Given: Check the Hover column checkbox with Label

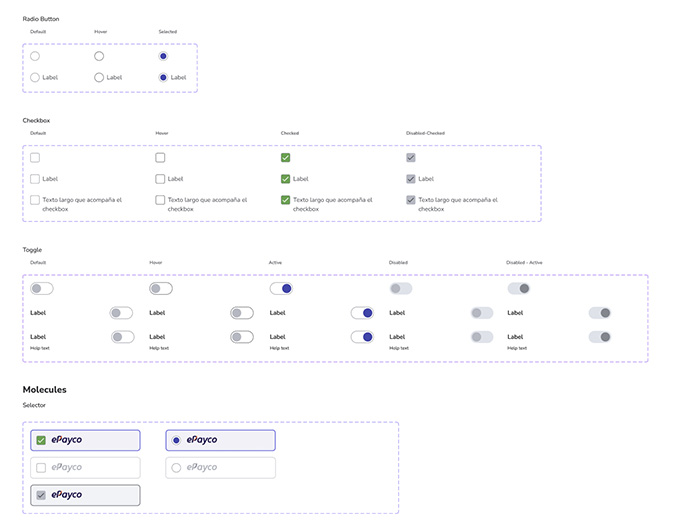Looking at the screenshot, I should coord(160,179).
